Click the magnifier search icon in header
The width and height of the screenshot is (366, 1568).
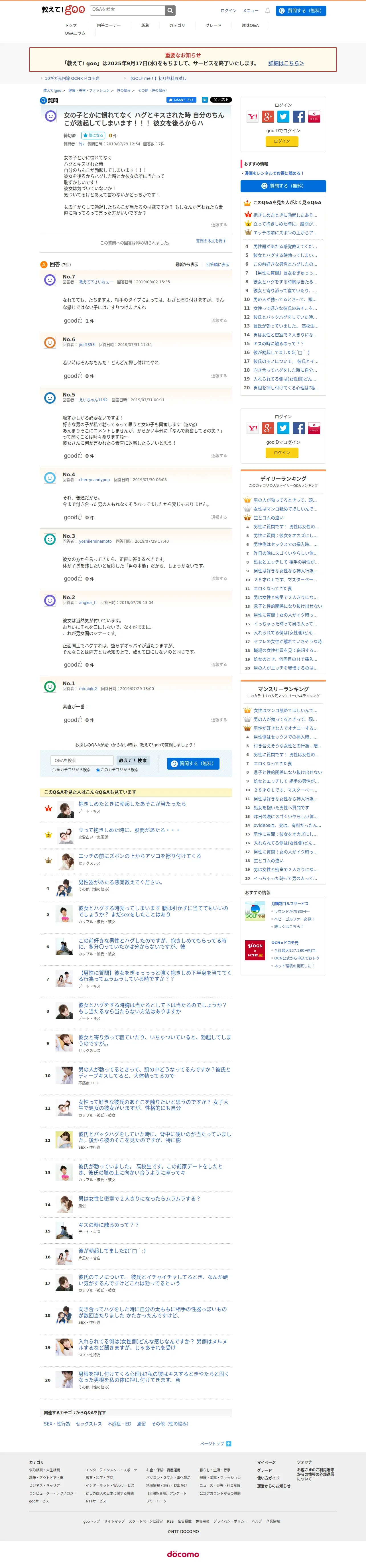(170, 10)
